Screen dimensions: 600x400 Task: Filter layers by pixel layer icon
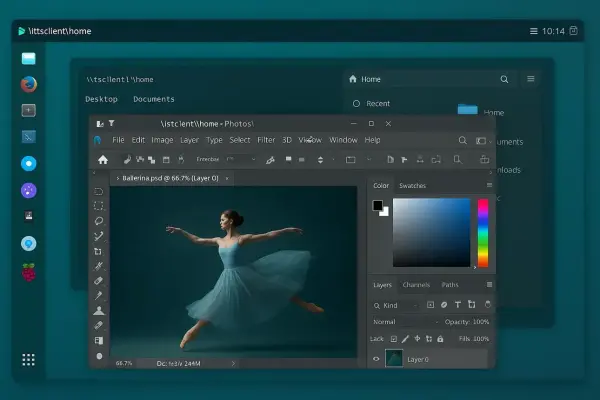coord(430,305)
